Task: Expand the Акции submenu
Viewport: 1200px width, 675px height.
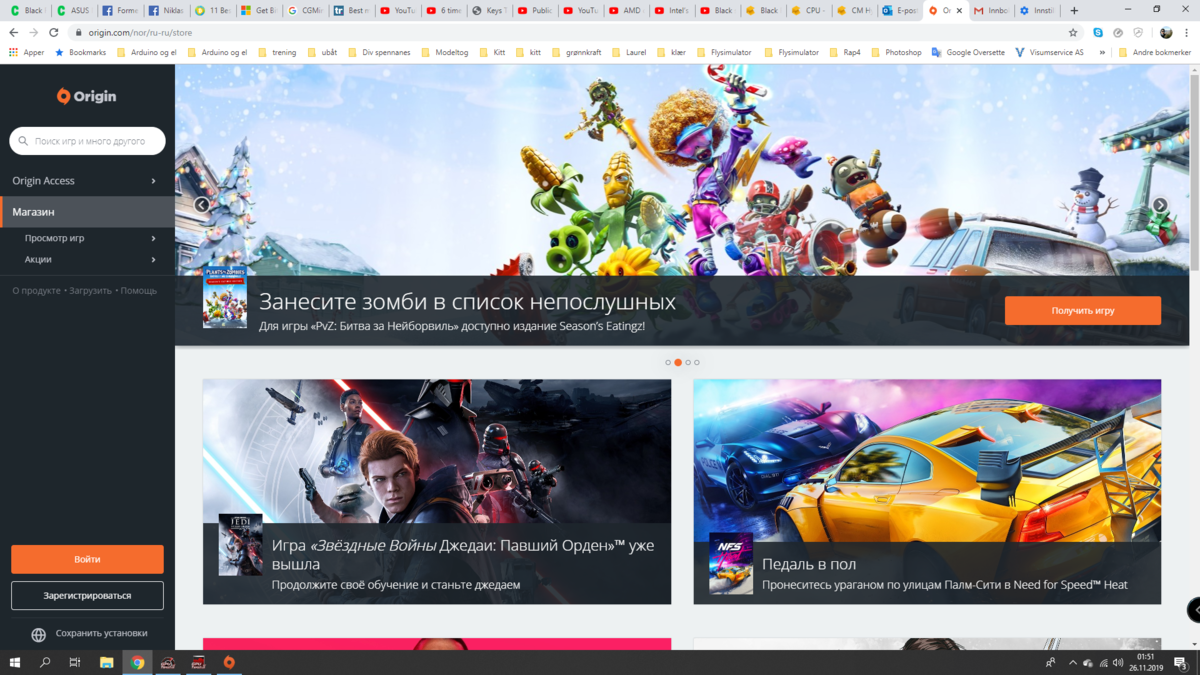Action: (153, 259)
